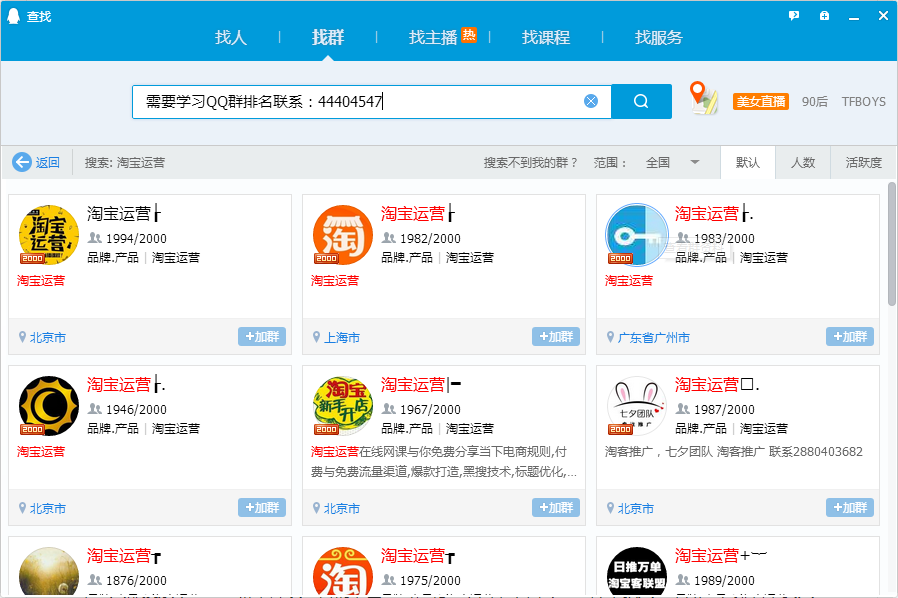Switch to 找课程 tab
Viewport: 898px width, 598px height.
(x=546, y=37)
